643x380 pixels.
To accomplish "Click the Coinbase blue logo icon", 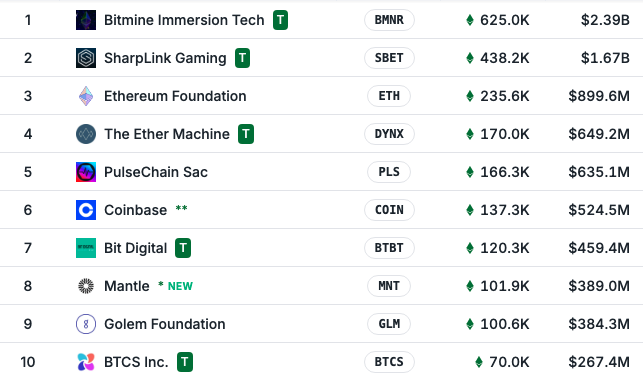I will coord(86,210).
